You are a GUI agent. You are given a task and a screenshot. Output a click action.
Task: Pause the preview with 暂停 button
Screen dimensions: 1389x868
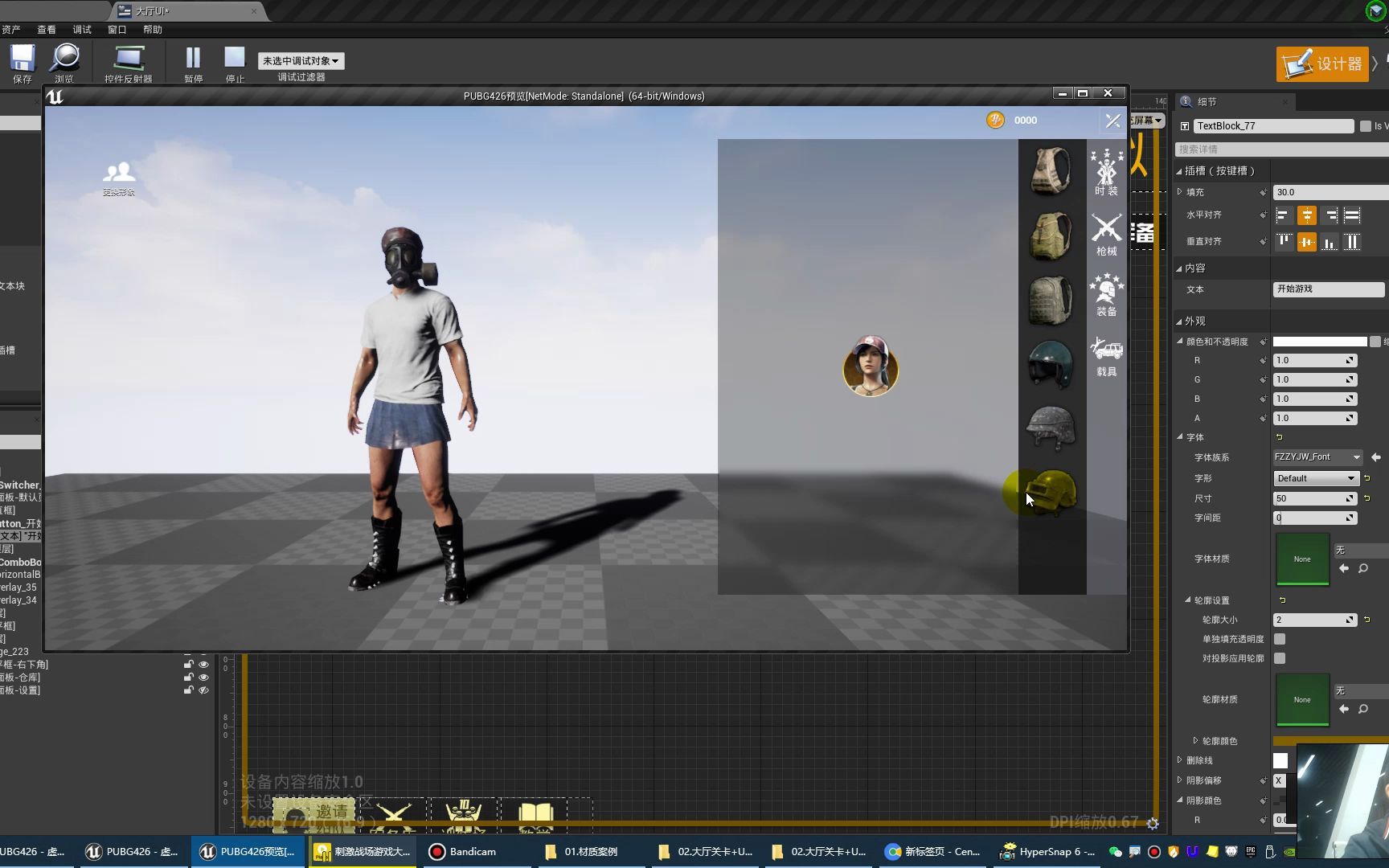click(x=193, y=62)
